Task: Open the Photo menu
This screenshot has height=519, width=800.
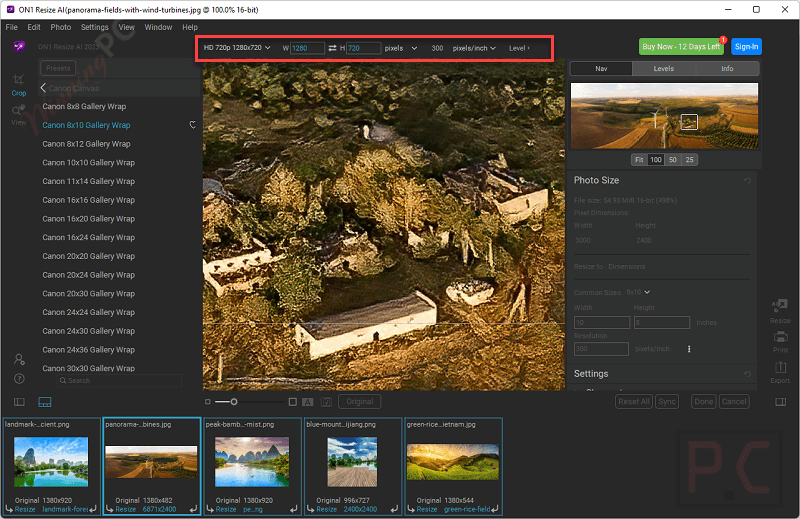Action: (60, 27)
